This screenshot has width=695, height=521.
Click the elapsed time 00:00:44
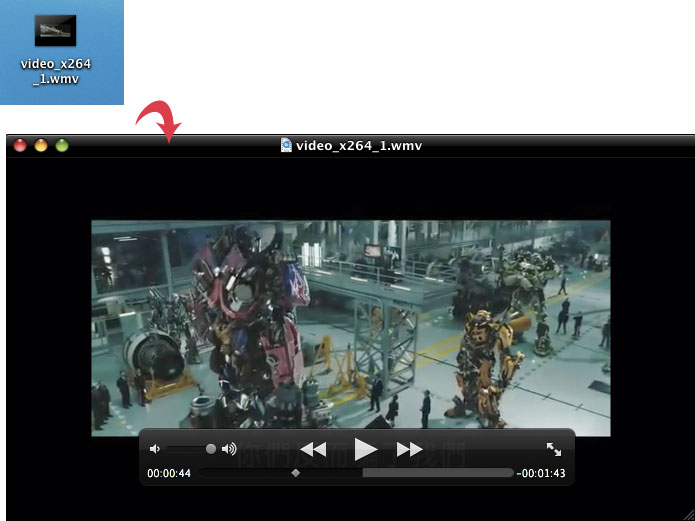point(169,473)
